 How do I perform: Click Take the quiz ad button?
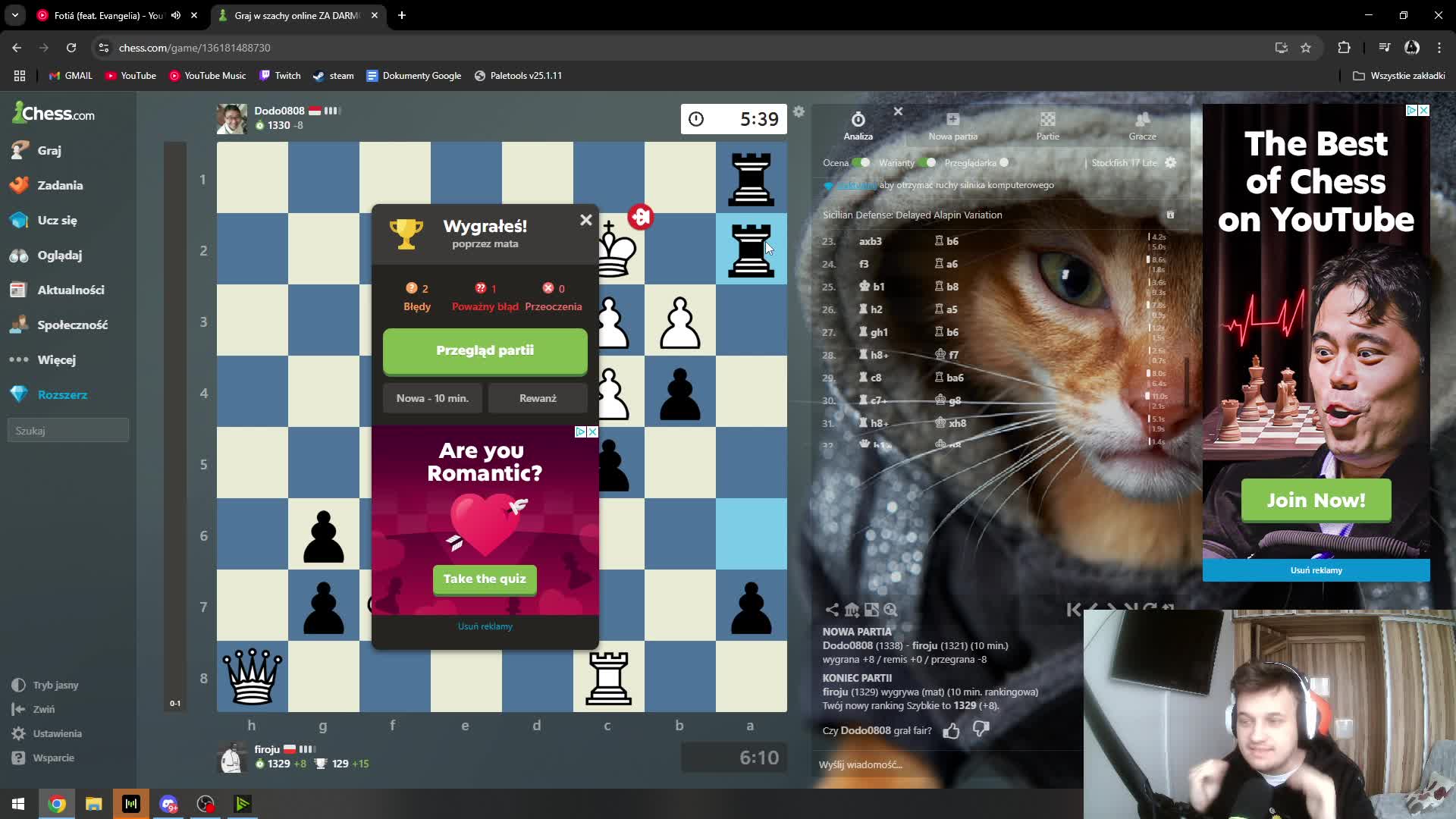(485, 579)
